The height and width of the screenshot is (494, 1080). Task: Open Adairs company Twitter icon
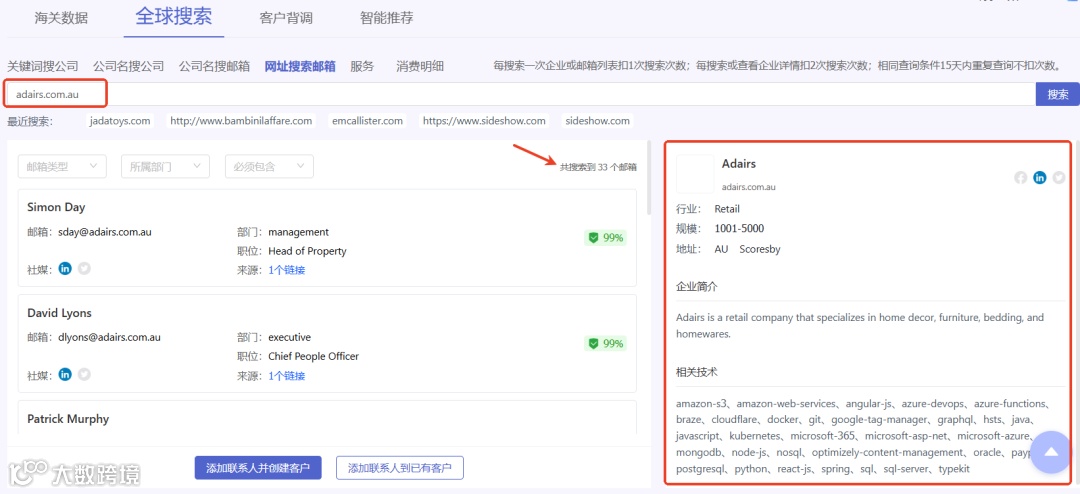click(x=1059, y=178)
